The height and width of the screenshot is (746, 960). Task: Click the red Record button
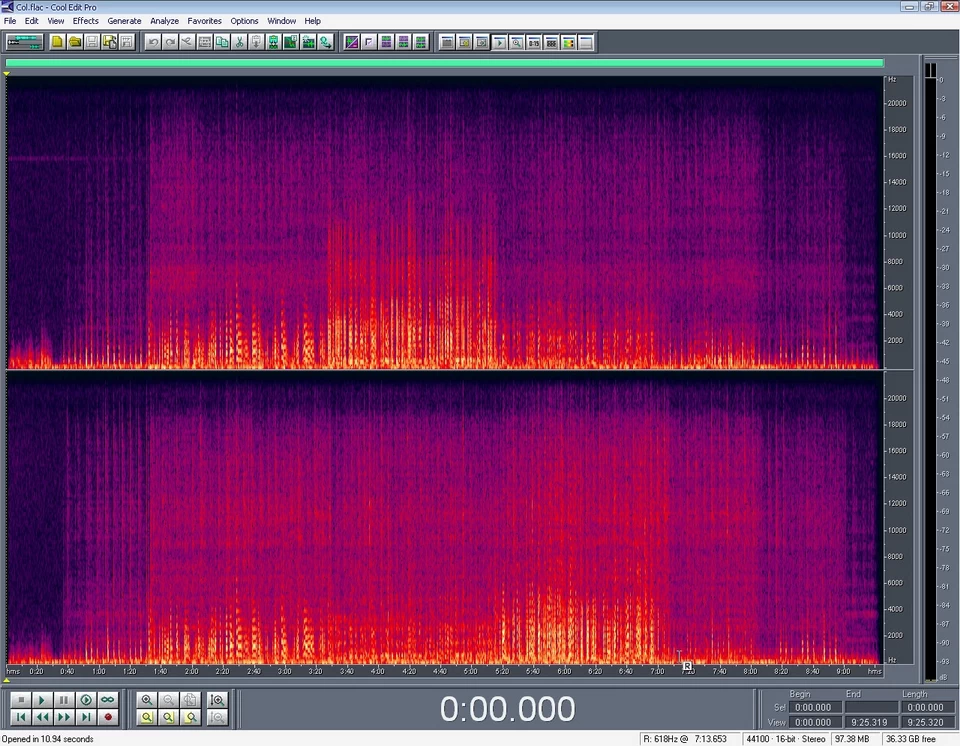point(108,717)
